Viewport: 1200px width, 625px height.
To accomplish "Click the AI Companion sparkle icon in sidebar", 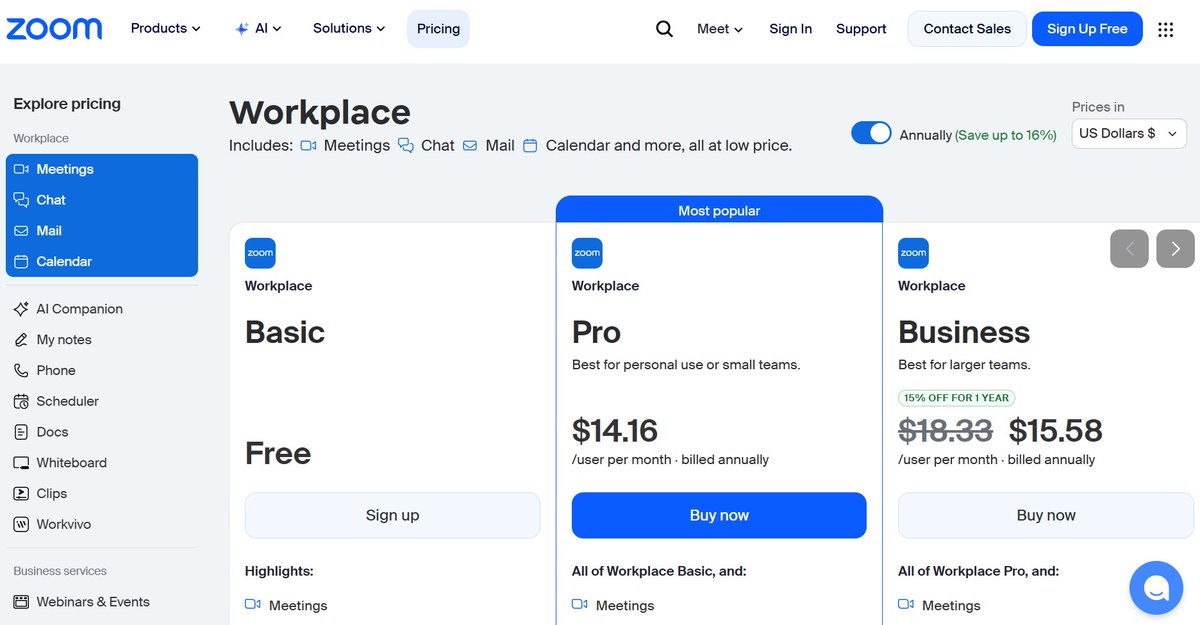I will [x=21, y=309].
